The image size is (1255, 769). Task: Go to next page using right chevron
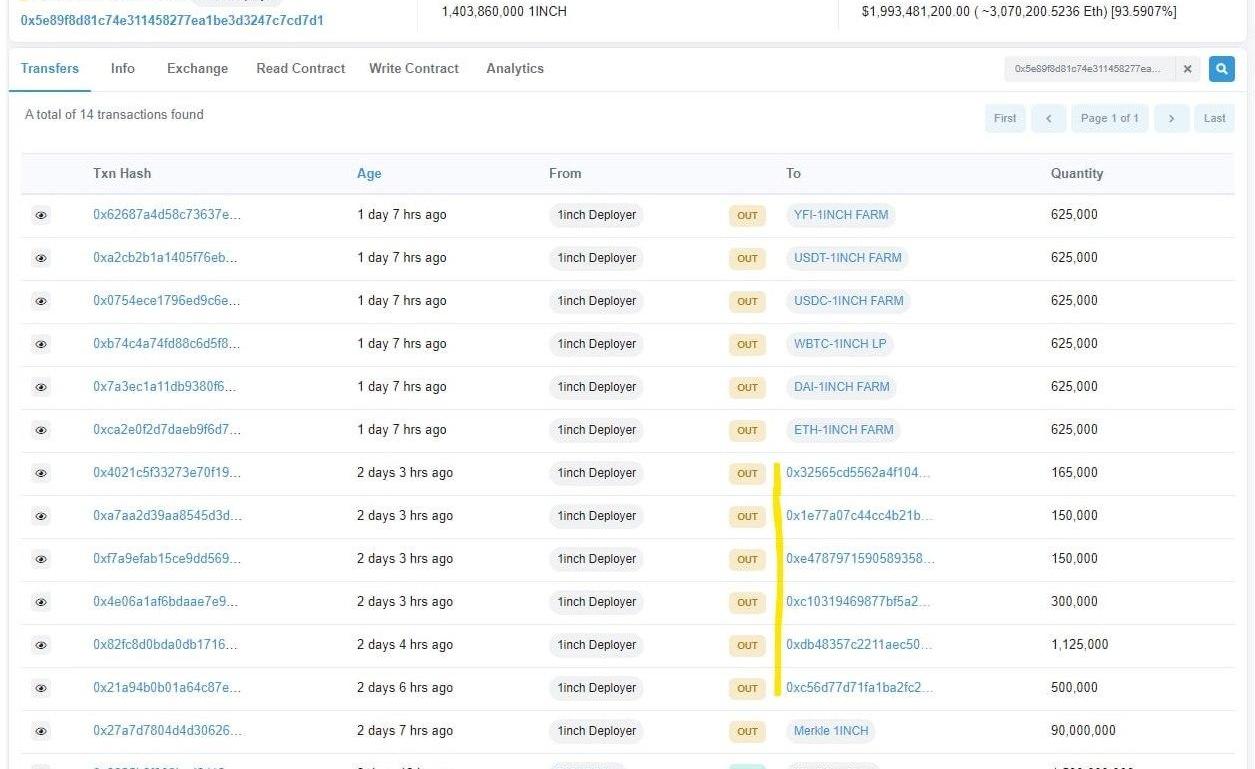pos(1171,118)
